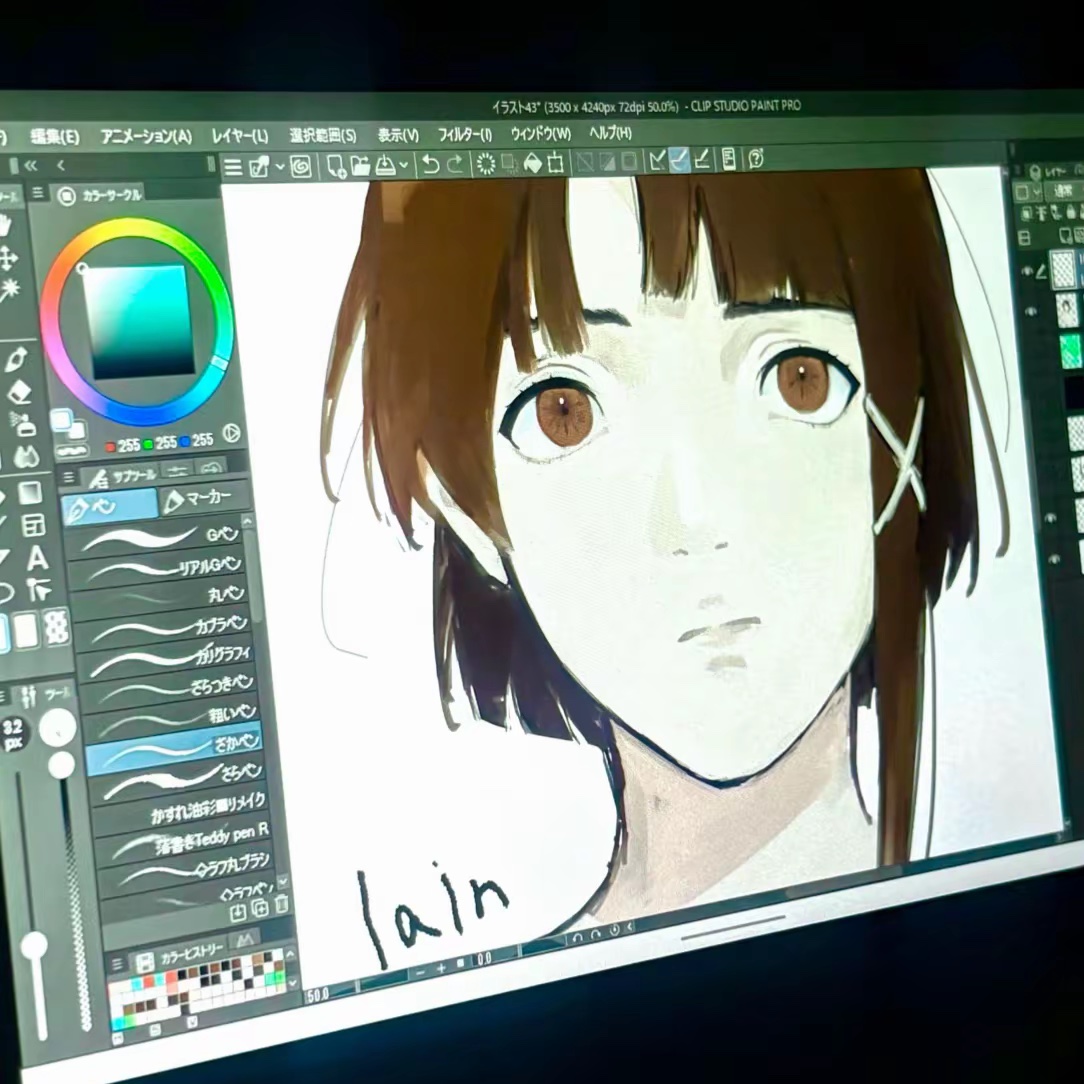Image resolution: width=1084 pixels, height=1084 pixels.
Task: Open a file from command bar
Action: [360, 166]
